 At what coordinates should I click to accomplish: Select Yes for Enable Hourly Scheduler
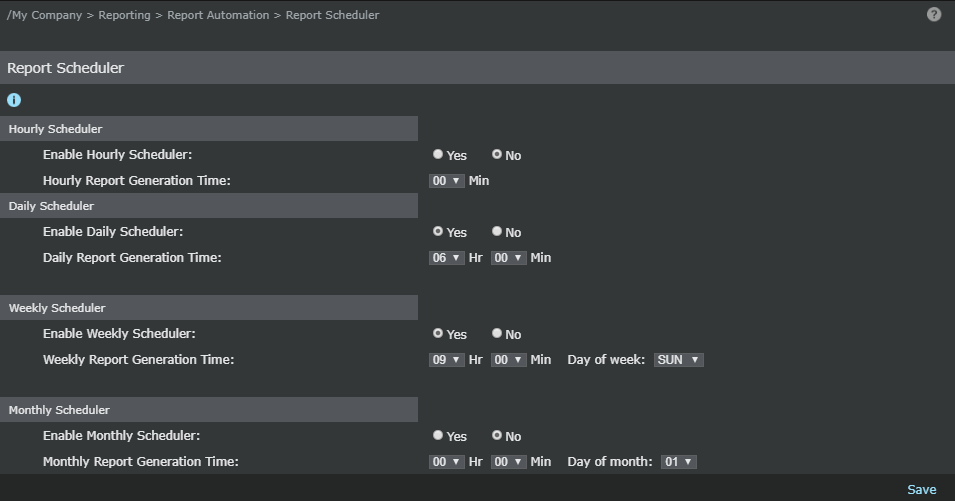pyautogui.click(x=438, y=155)
